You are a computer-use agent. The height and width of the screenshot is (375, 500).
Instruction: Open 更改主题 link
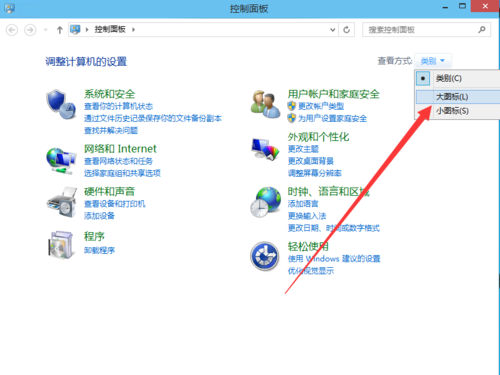303,149
